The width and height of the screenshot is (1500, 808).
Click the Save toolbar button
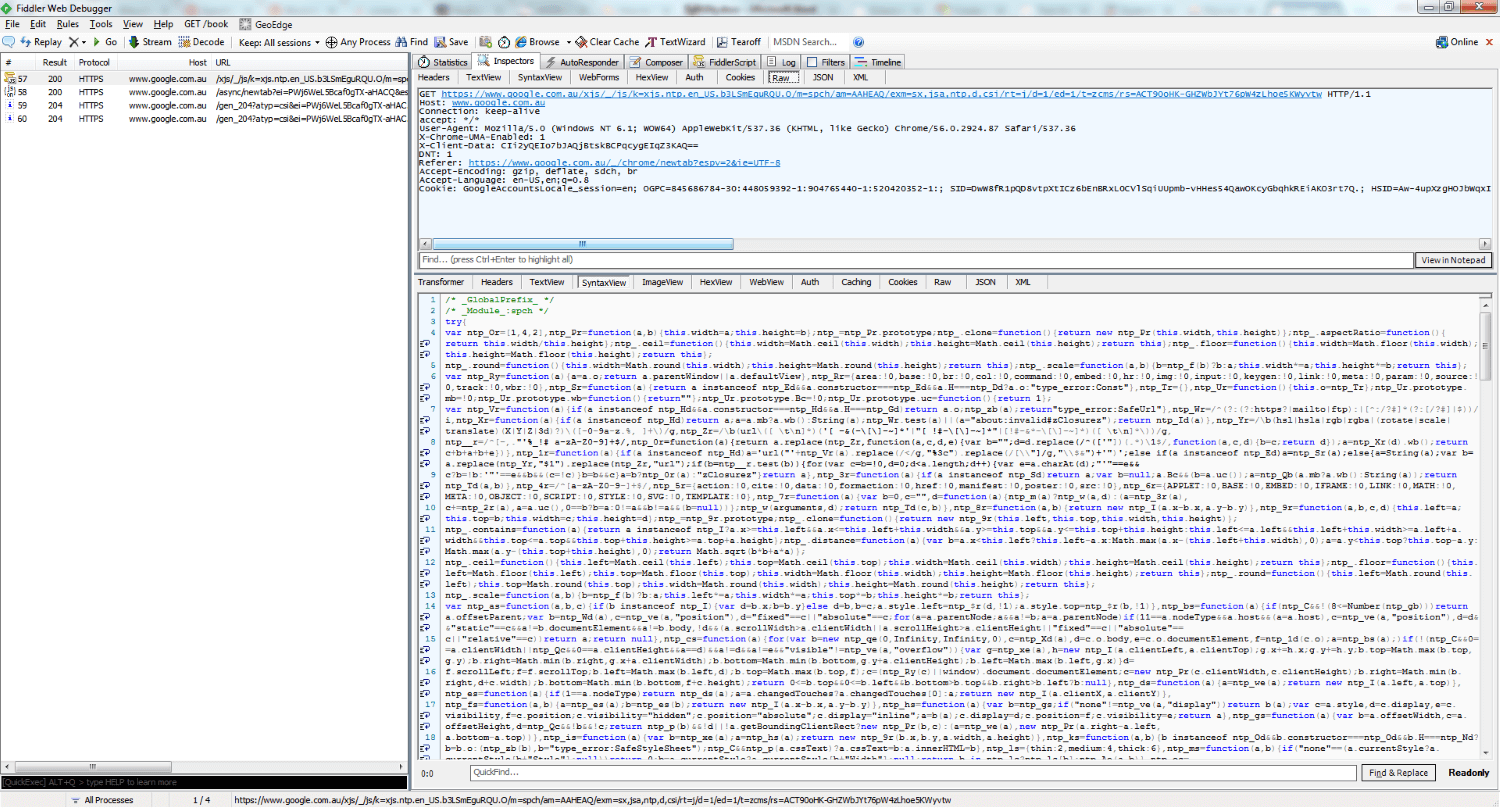click(451, 42)
